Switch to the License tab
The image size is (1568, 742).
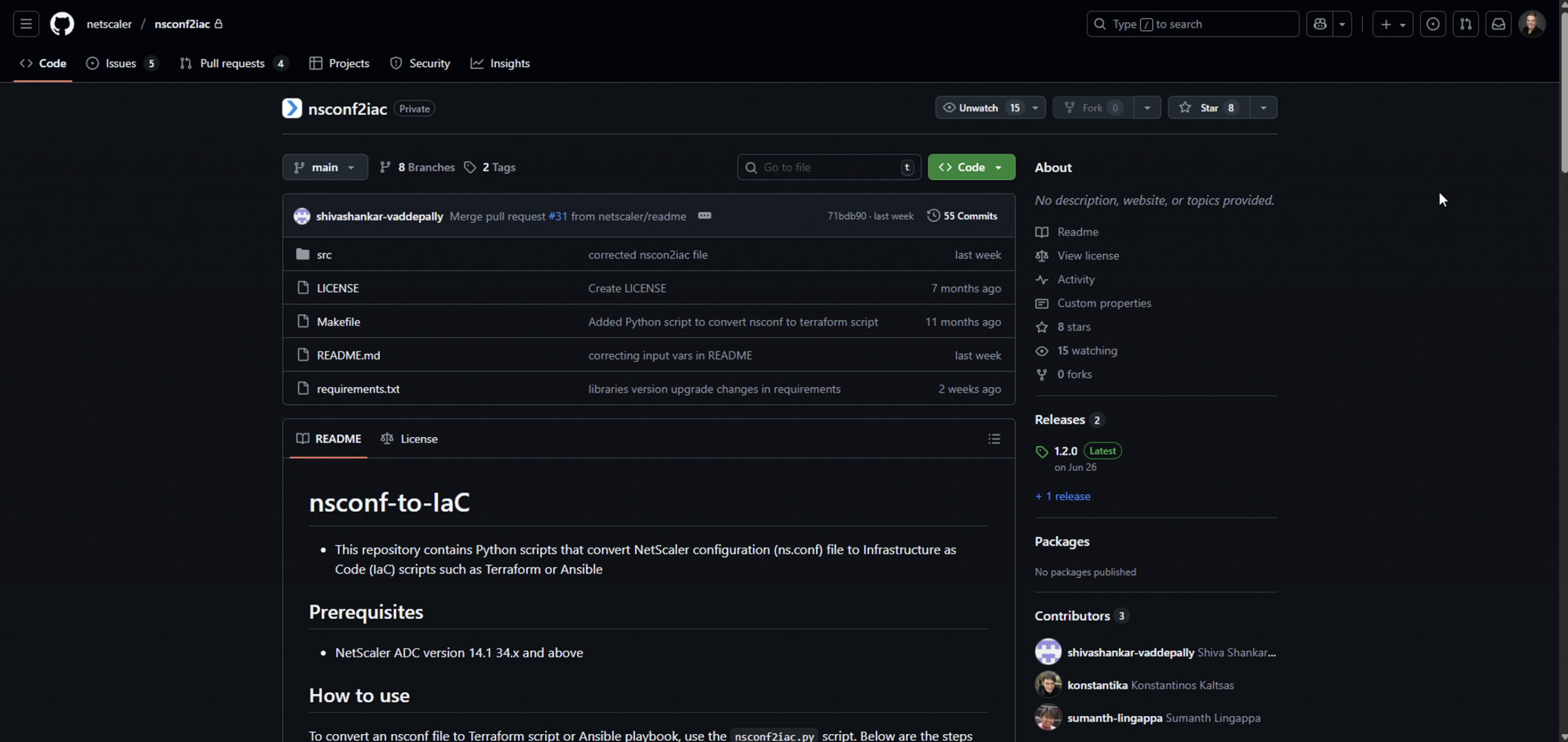click(409, 438)
